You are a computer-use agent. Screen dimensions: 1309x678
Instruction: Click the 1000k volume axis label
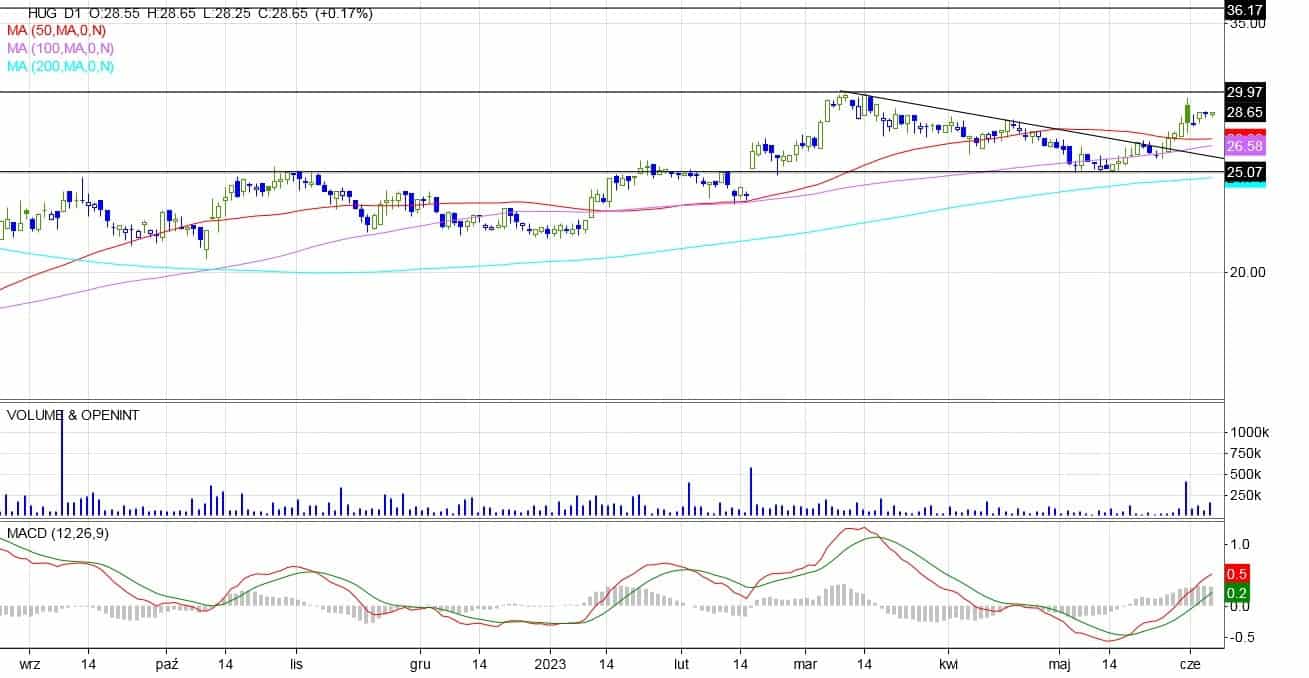1250,431
